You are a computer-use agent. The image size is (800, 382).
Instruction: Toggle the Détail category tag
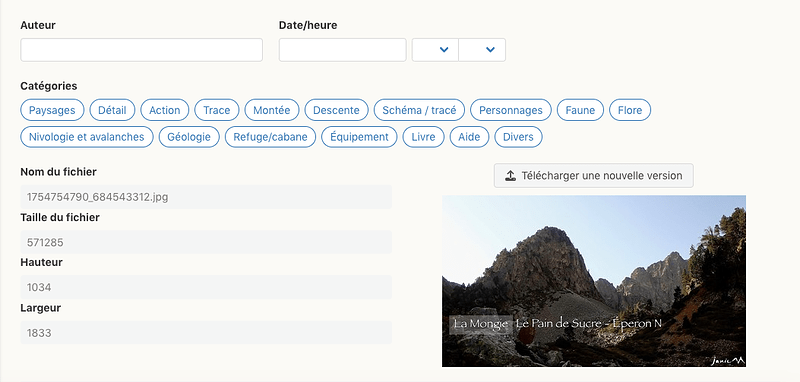tap(112, 110)
